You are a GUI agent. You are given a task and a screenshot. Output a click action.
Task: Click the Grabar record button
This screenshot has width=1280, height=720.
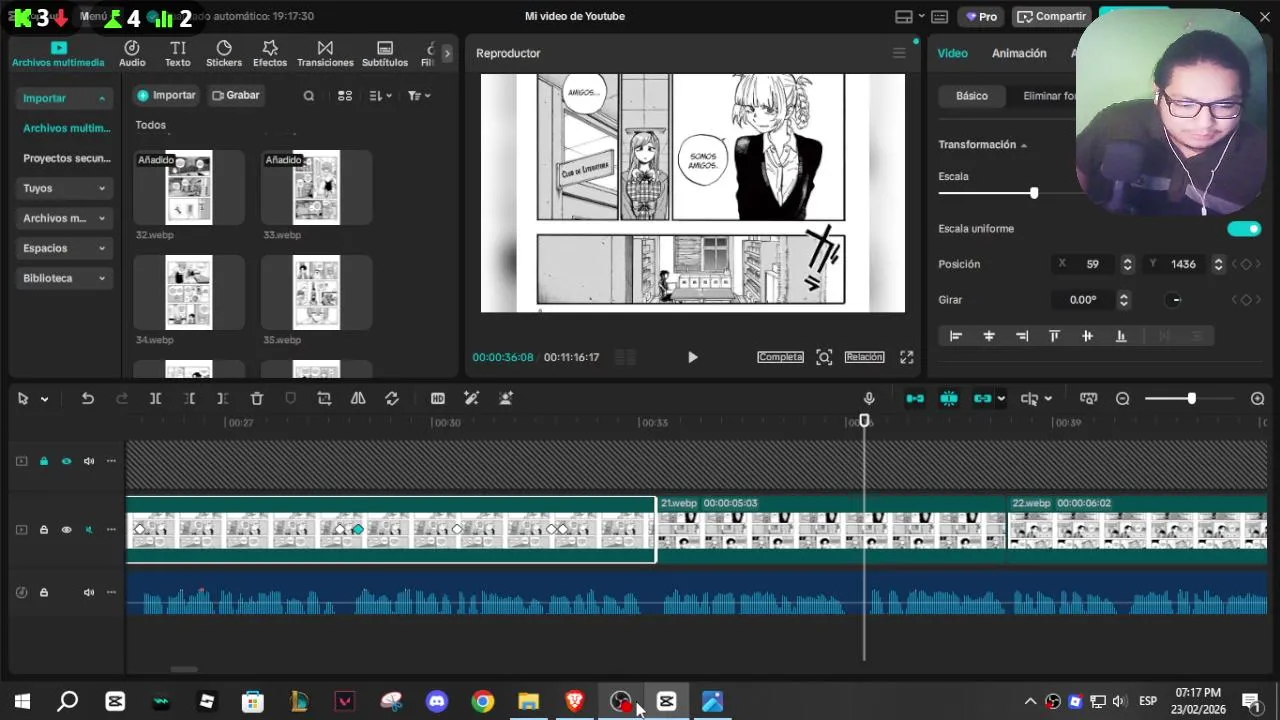(236, 96)
